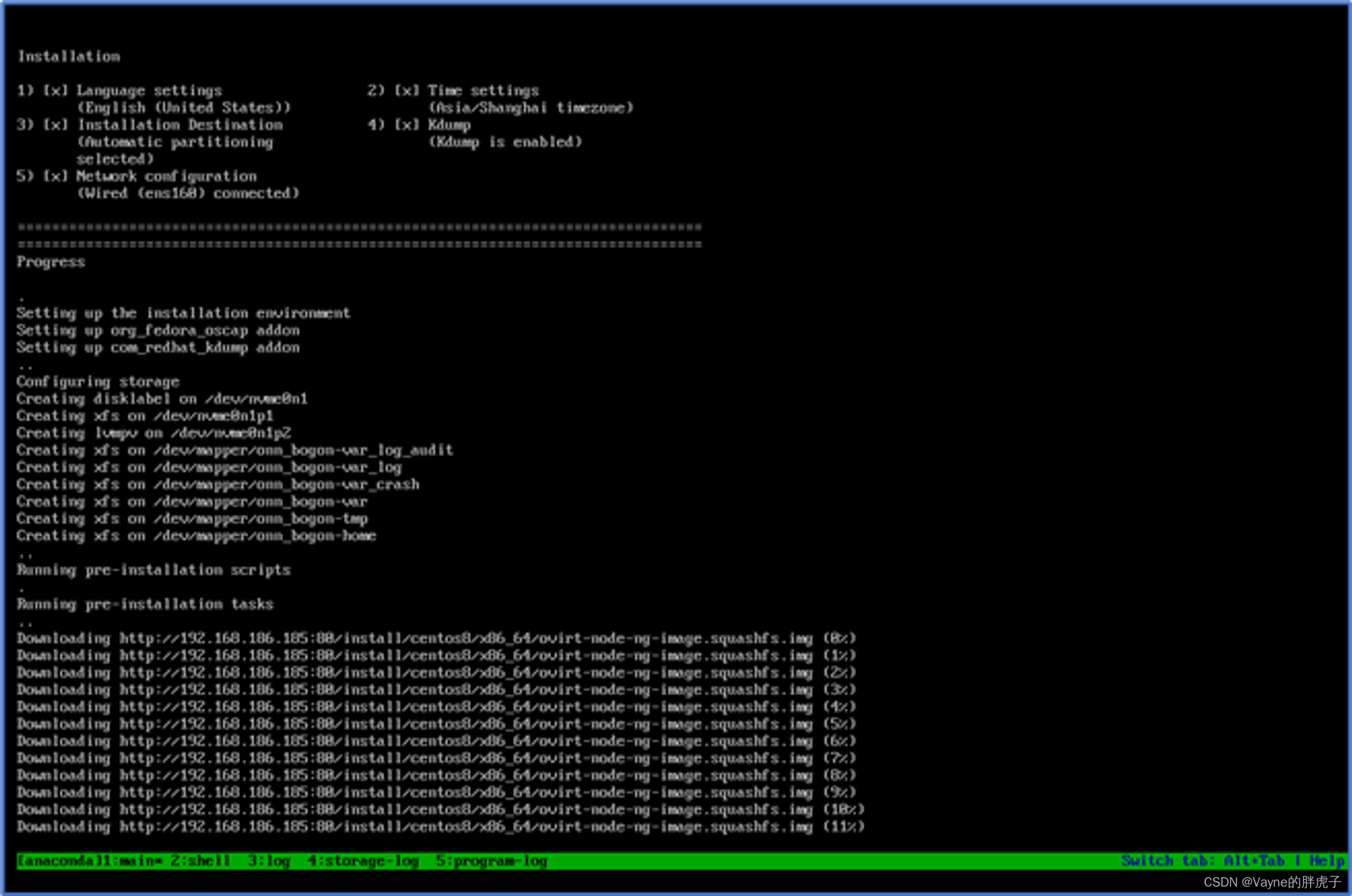Click the onn_bogon-var_log_audit line

click(235, 450)
